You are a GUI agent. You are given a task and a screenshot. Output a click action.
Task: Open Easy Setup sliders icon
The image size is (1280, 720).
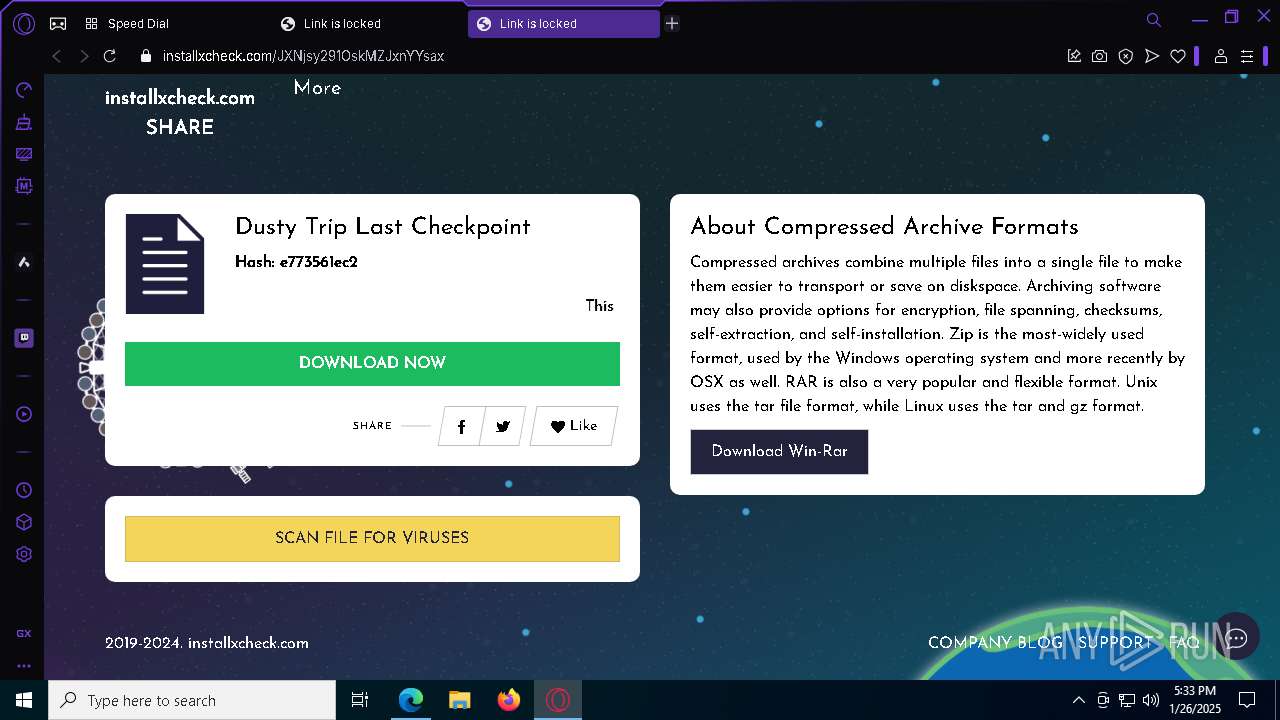1246,56
